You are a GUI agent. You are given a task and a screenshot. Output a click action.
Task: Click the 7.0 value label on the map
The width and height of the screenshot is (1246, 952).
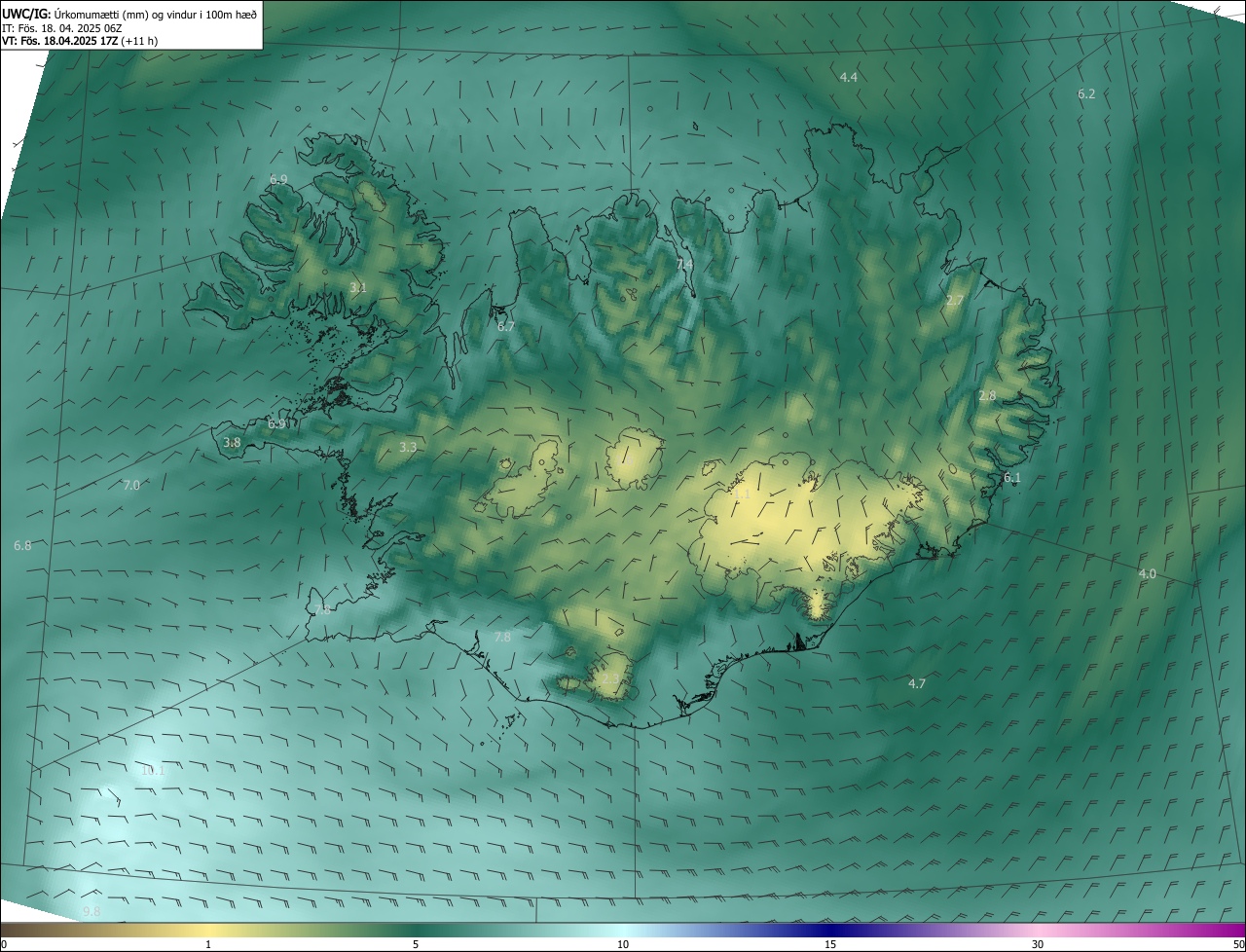131,485
